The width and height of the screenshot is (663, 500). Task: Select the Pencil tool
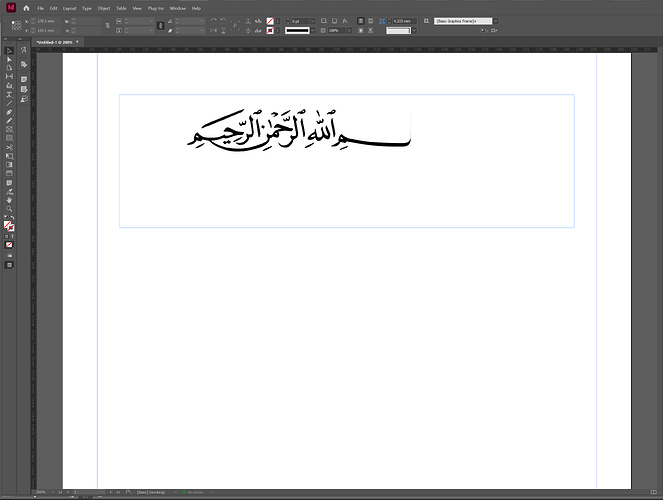[x=9, y=120]
